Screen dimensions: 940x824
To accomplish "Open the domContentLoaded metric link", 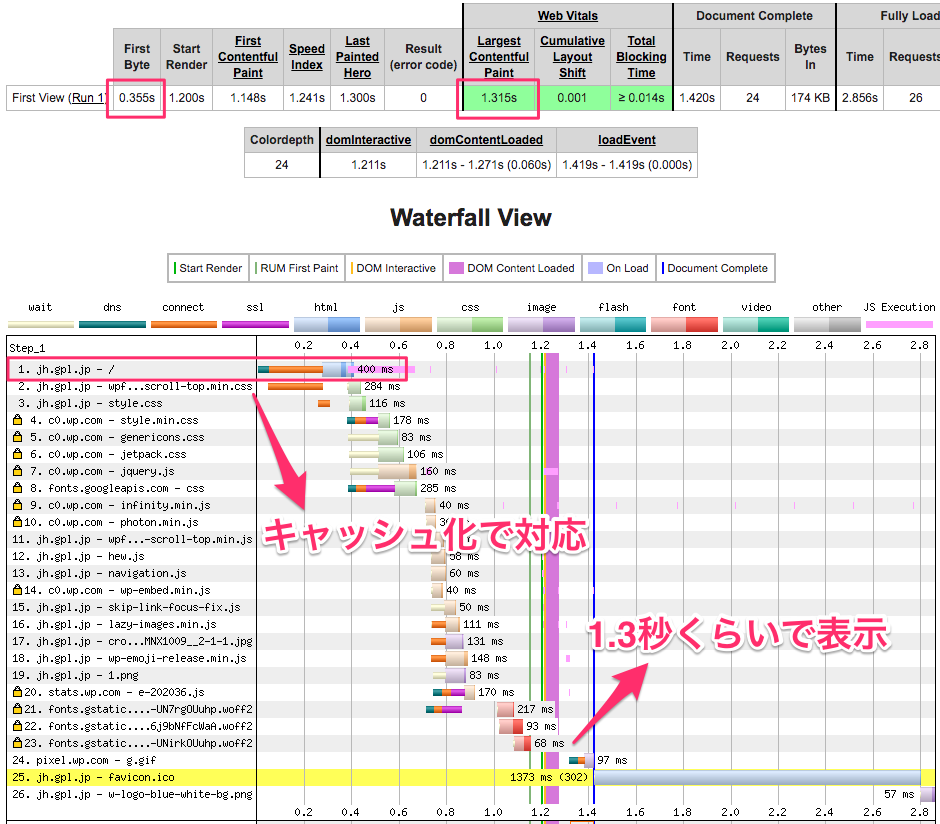I will click(485, 139).
